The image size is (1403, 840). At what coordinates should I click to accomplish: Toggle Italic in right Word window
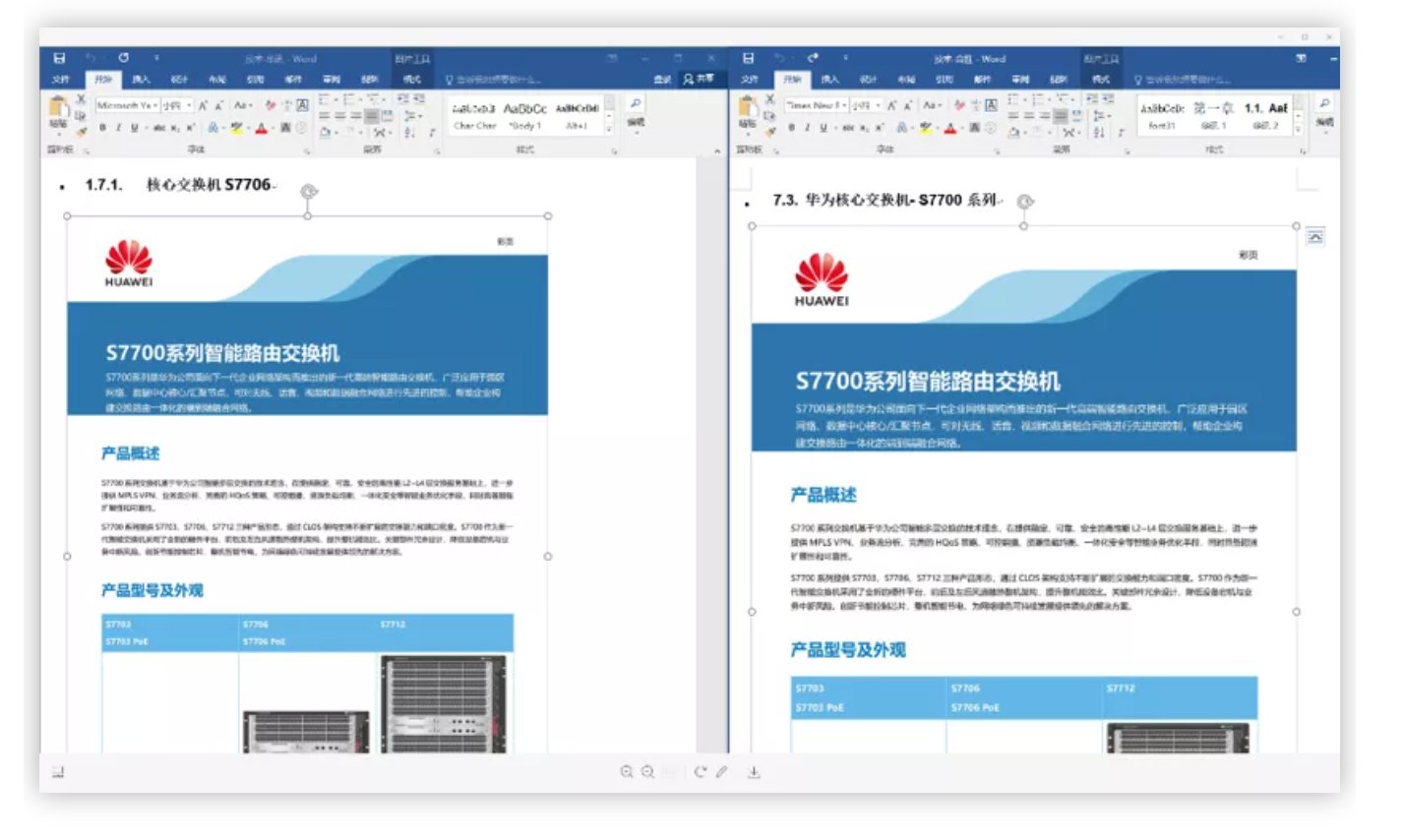808,128
